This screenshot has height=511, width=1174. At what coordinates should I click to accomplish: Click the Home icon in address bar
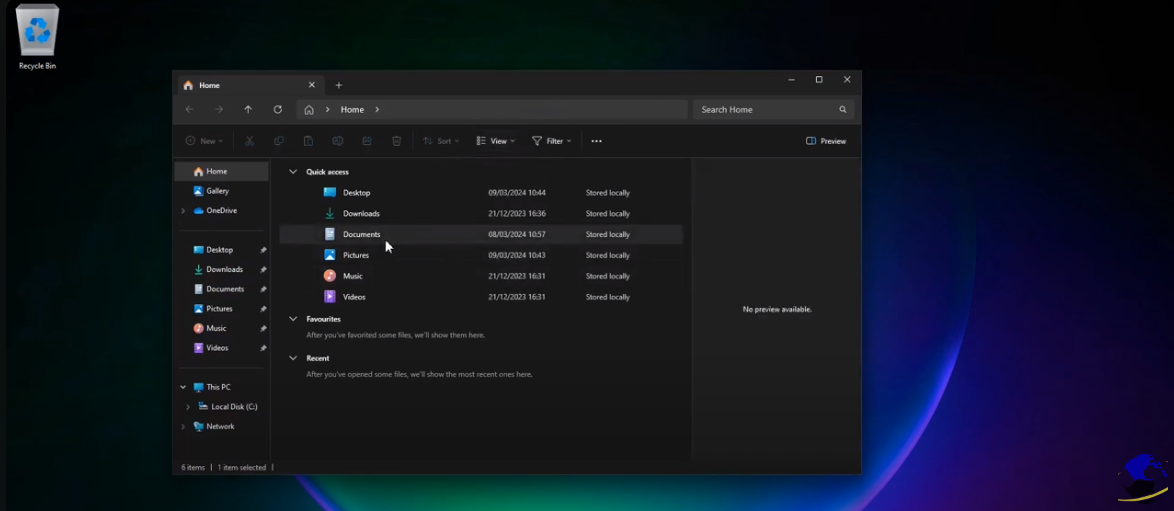pyautogui.click(x=309, y=110)
